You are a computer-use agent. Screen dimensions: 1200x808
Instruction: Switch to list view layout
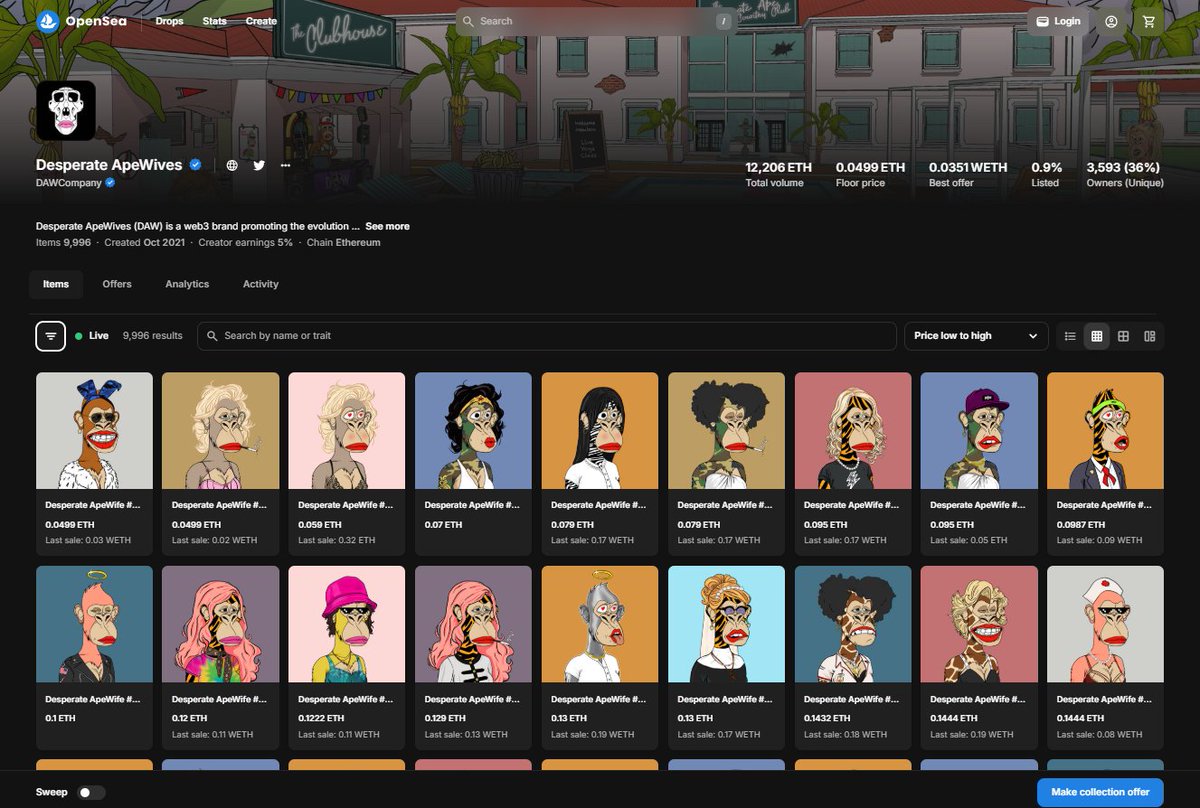tap(1071, 336)
